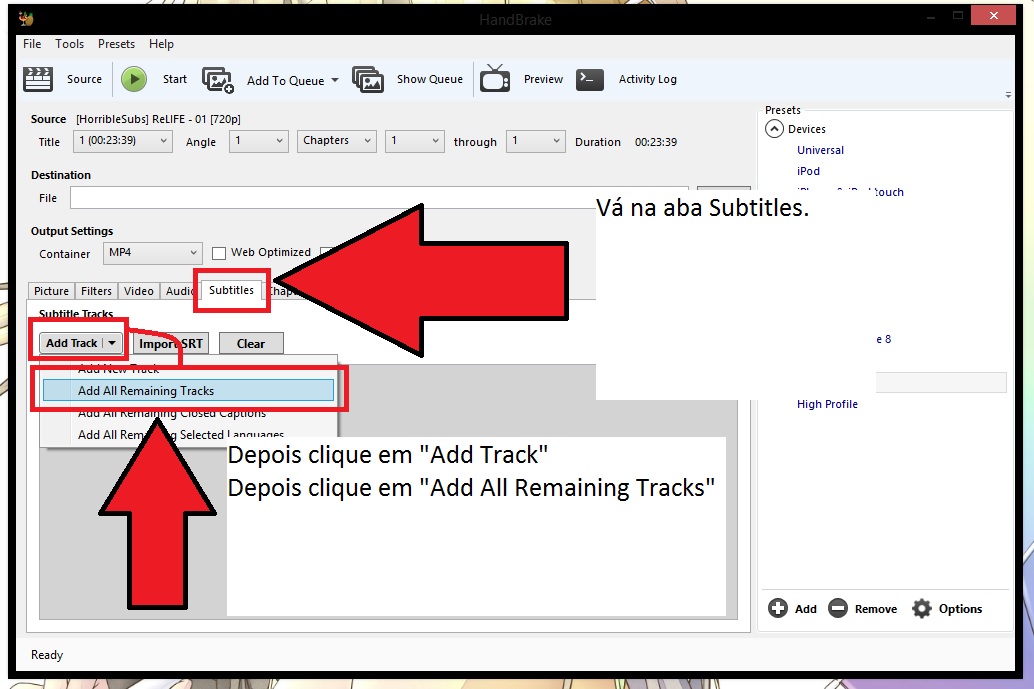Viewport: 1034px width, 689px height.
Task: Select the Universal preset
Action: (x=820, y=150)
